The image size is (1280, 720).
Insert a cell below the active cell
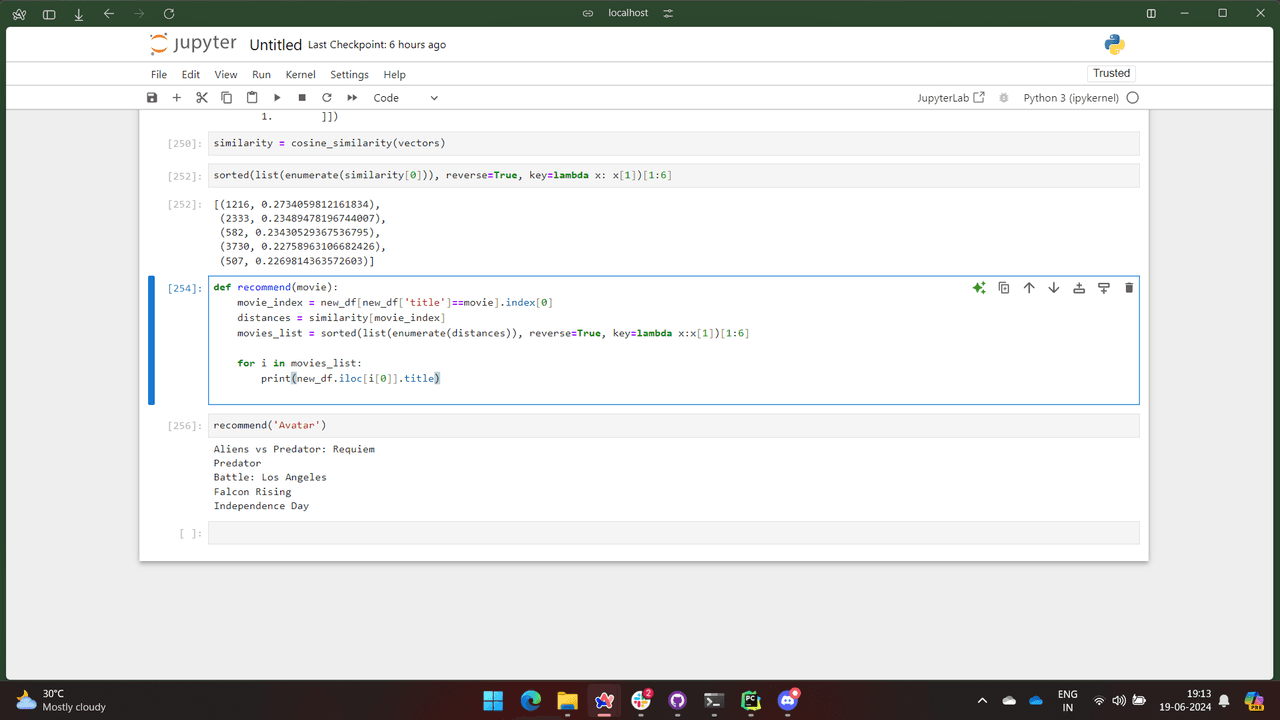click(1104, 288)
